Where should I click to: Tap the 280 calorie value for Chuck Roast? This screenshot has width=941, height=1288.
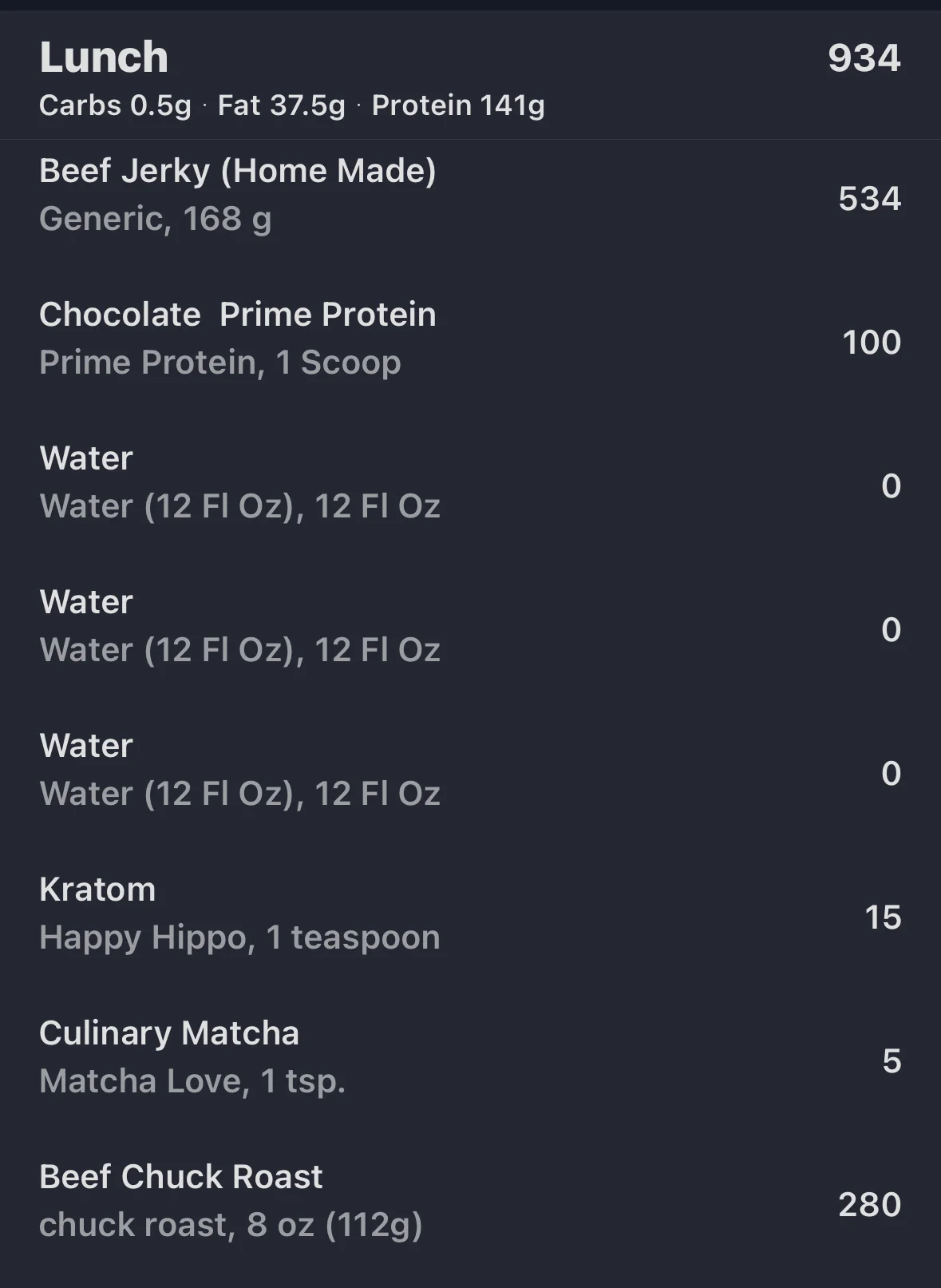870,1205
